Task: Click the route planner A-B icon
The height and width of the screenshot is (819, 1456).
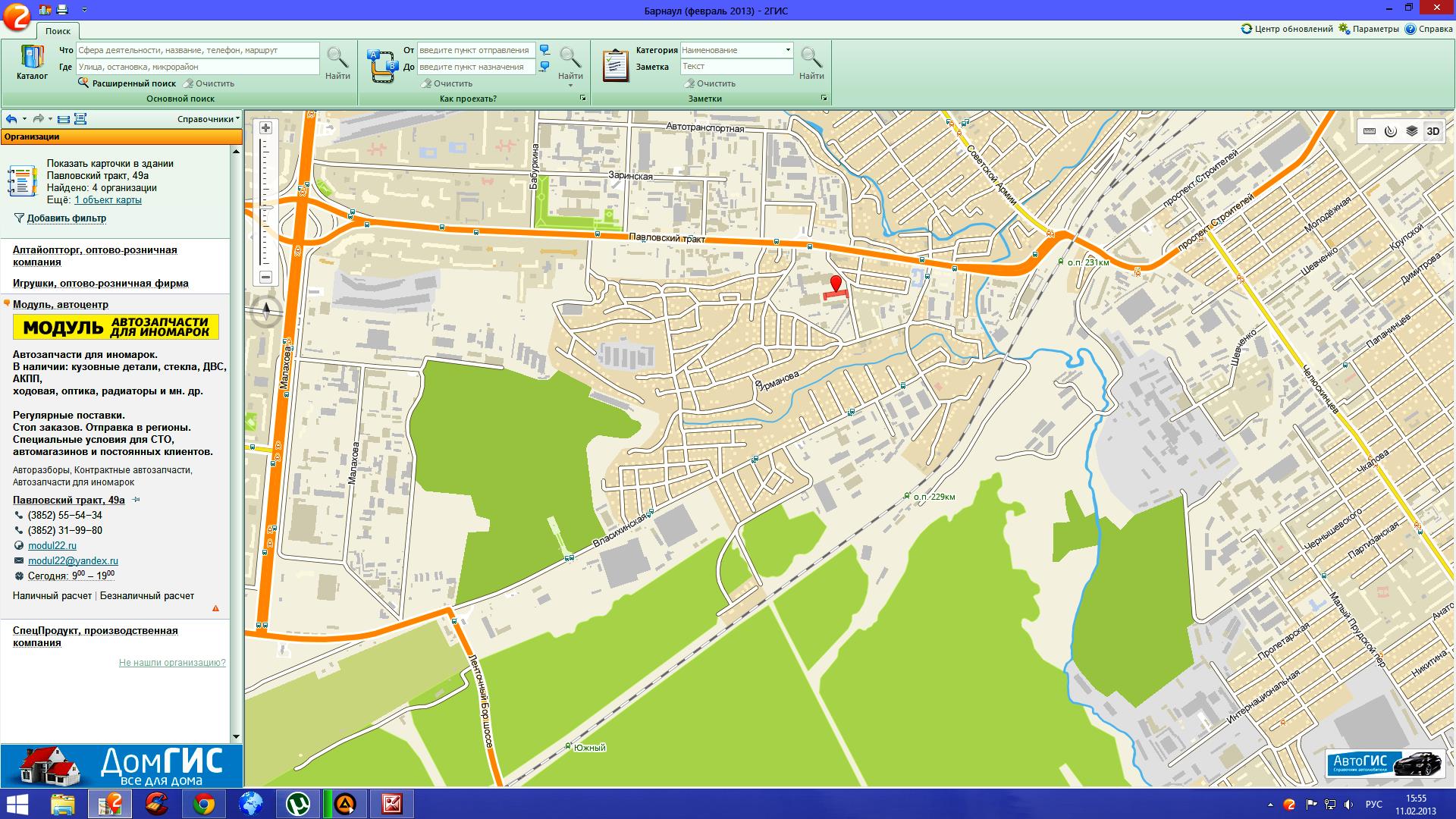Action: click(383, 66)
